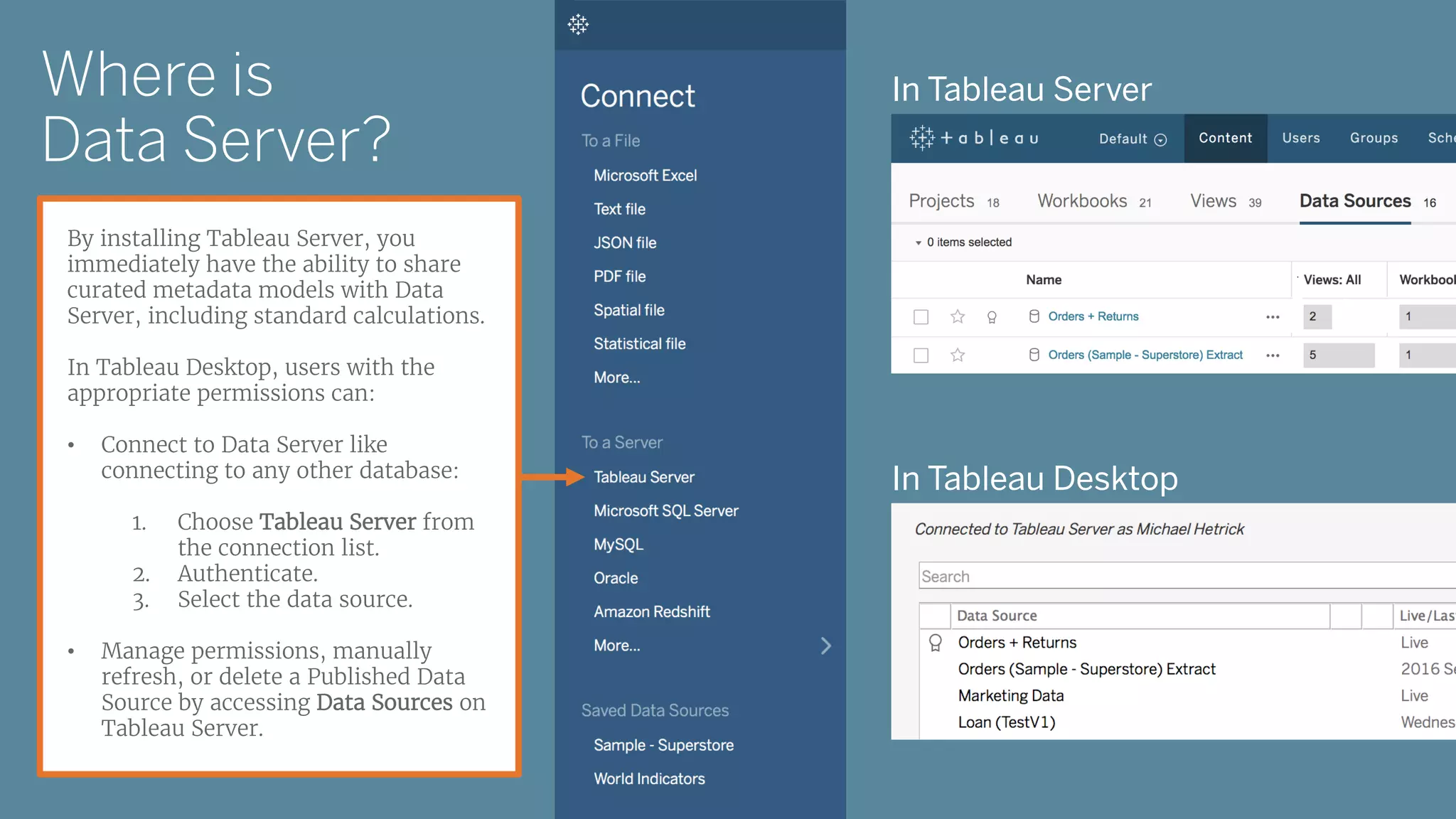
Task: Open the Orders + Returns link in Server
Action: [1093, 316]
